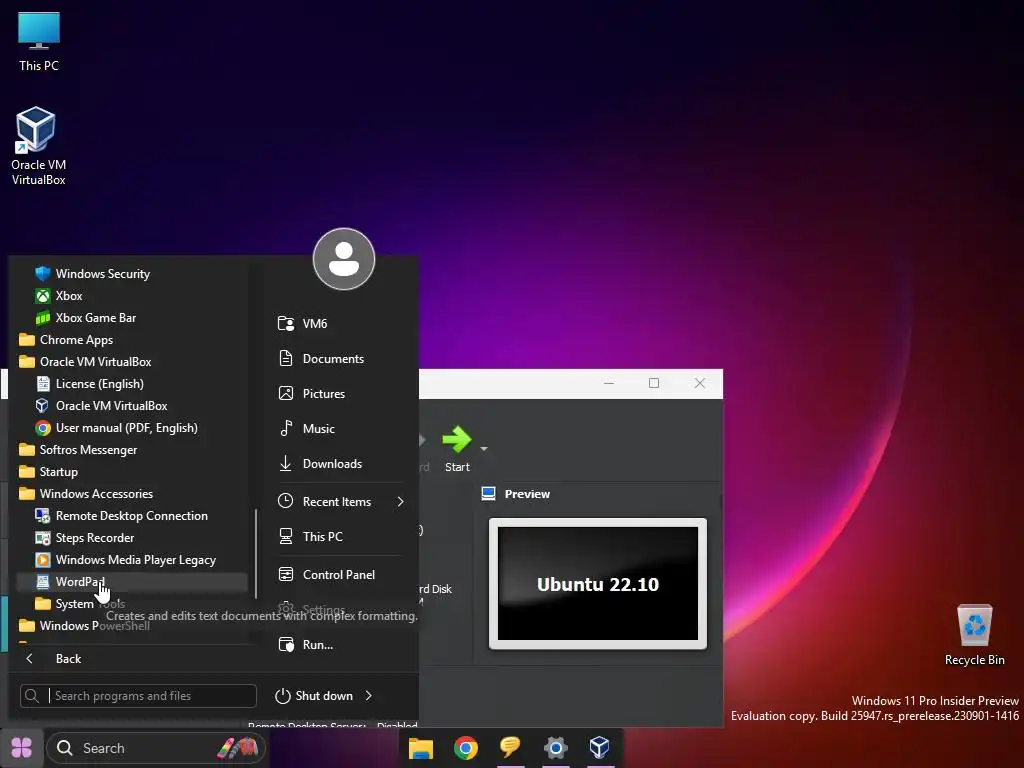Viewport: 1024px width, 768px height.
Task: Click the taskbar Search box
Action: click(x=156, y=748)
